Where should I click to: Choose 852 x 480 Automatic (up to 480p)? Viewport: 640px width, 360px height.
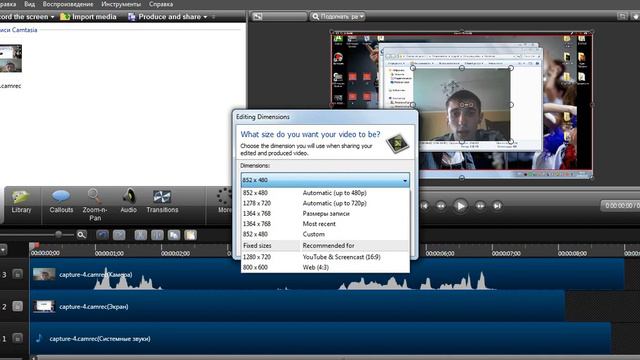tap(325, 193)
